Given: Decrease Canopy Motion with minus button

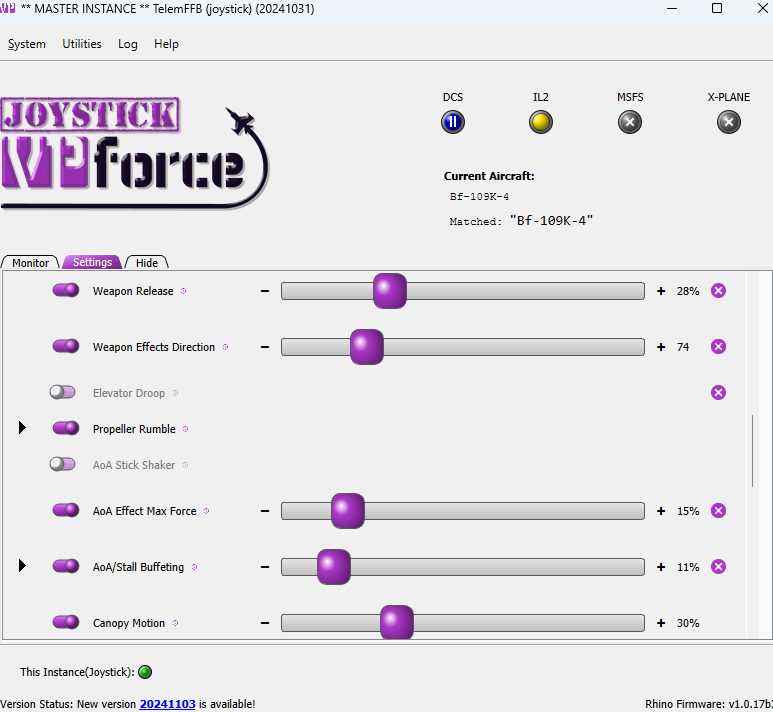Looking at the screenshot, I should point(265,623).
